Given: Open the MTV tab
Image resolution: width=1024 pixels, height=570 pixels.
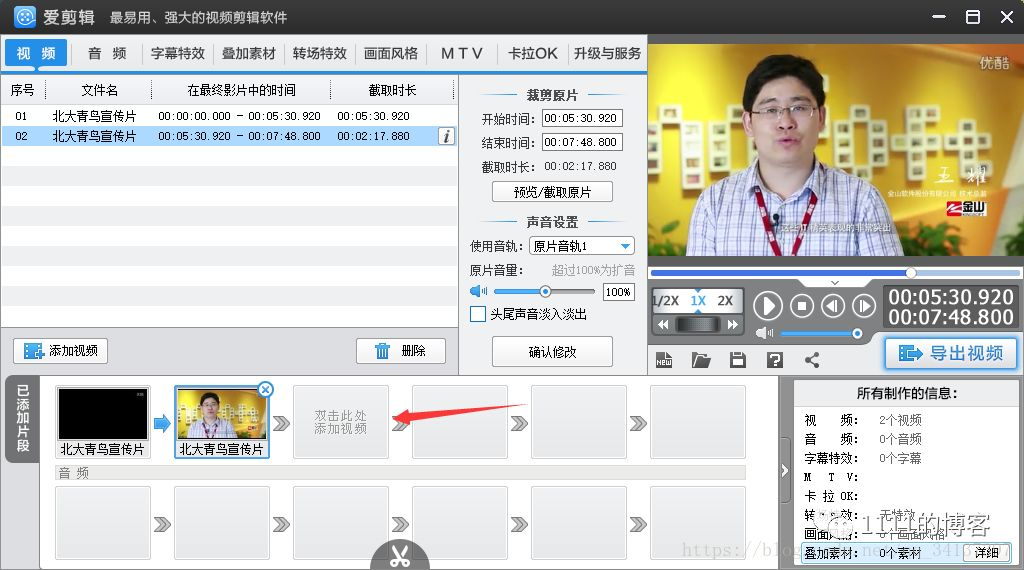Looking at the screenshot, I should click(462, 53).
